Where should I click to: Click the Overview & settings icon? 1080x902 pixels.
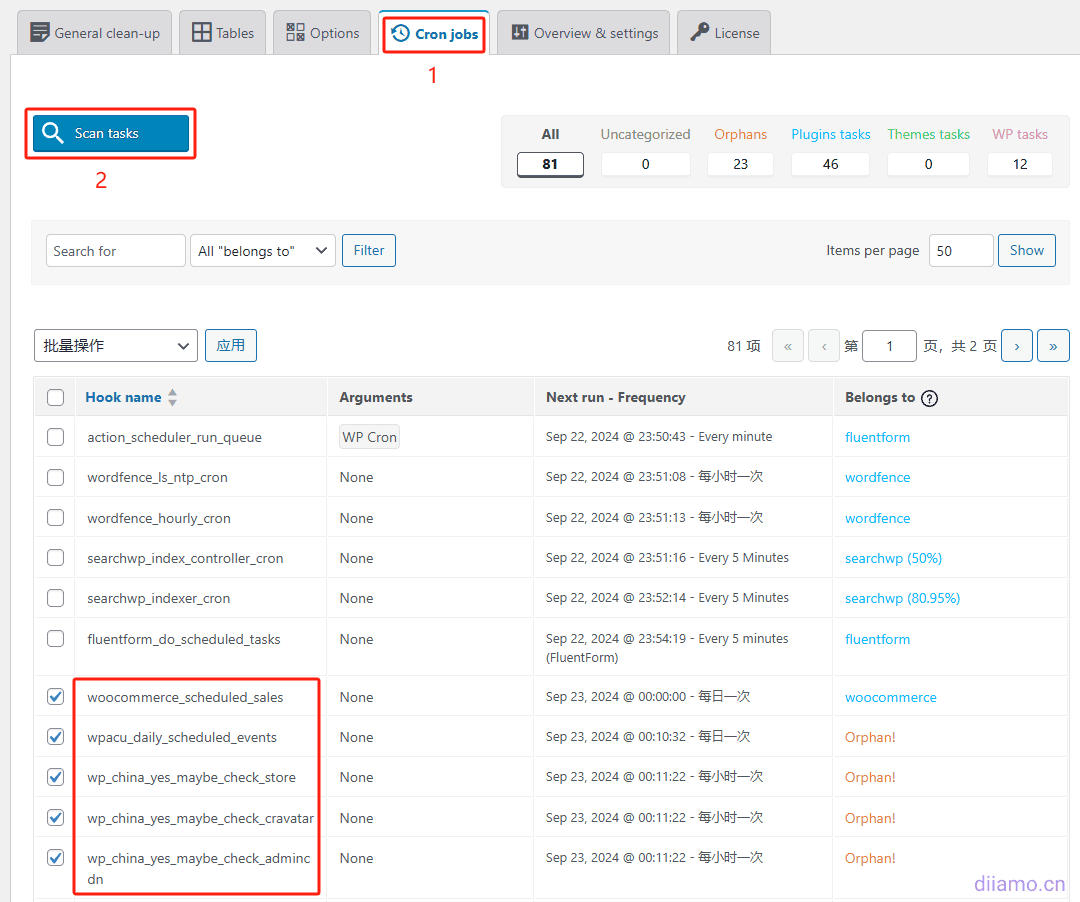[x=520, y=33]
